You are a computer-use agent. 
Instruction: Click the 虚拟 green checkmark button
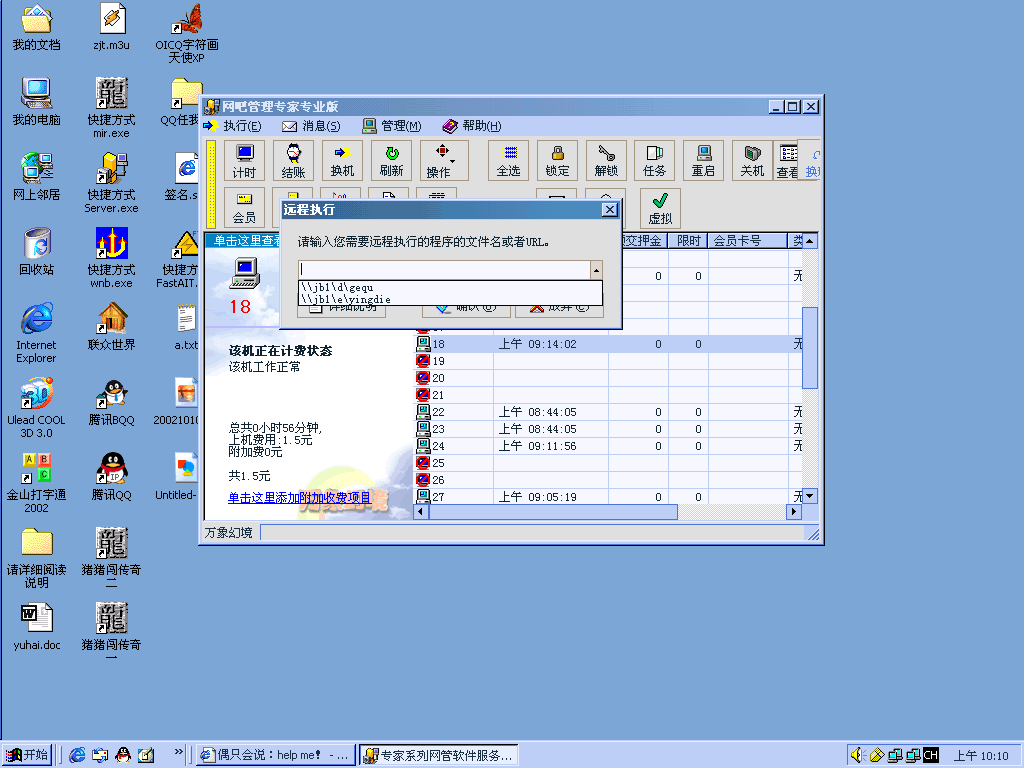coord(660,208)
